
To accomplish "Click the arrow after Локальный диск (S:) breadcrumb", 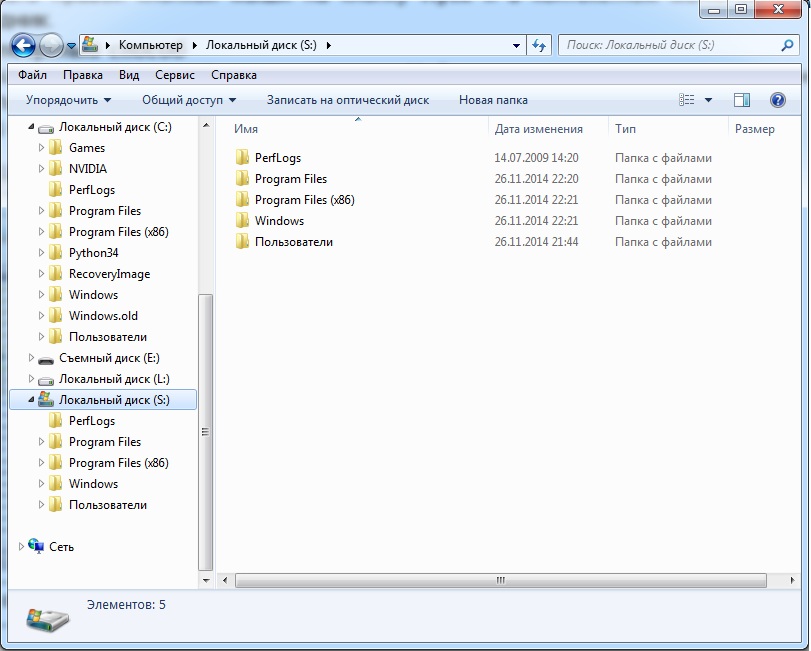I will tap(328, 46).
